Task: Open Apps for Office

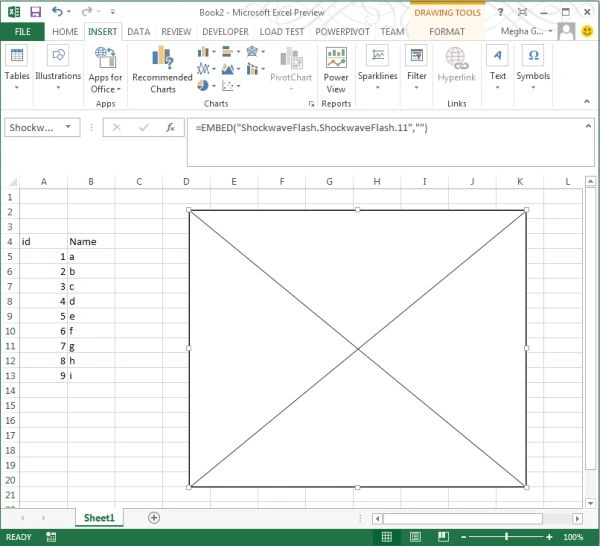Action: click(x=105, y=70)
